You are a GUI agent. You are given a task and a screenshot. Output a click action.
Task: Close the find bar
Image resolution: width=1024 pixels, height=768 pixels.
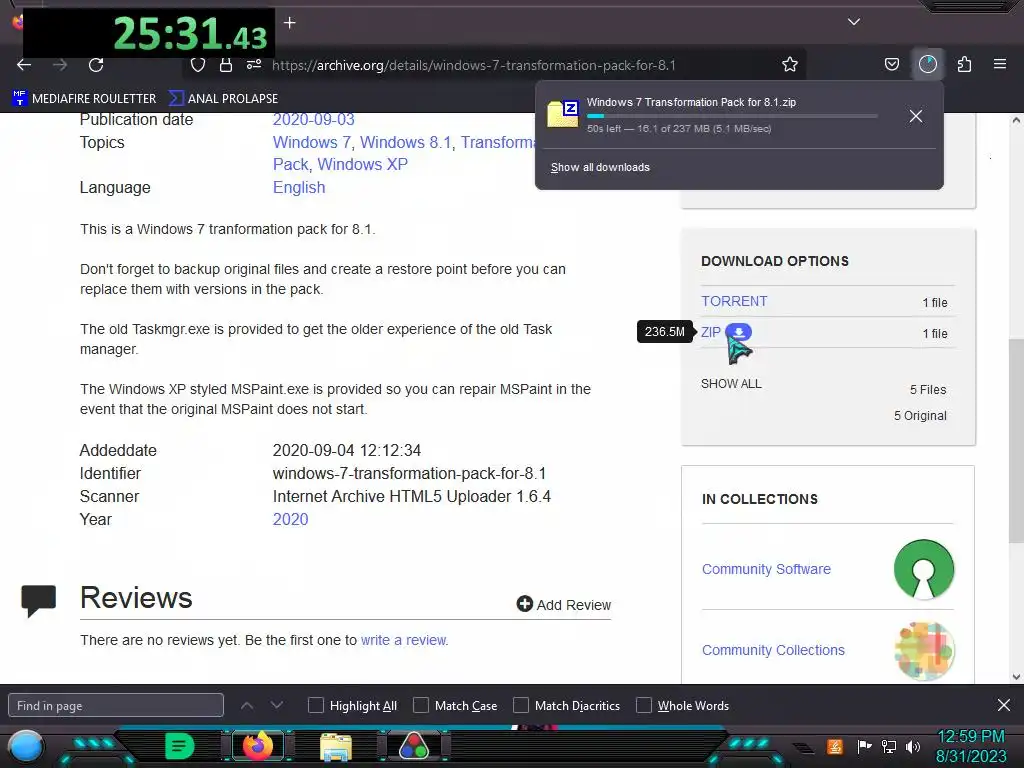1004,705
